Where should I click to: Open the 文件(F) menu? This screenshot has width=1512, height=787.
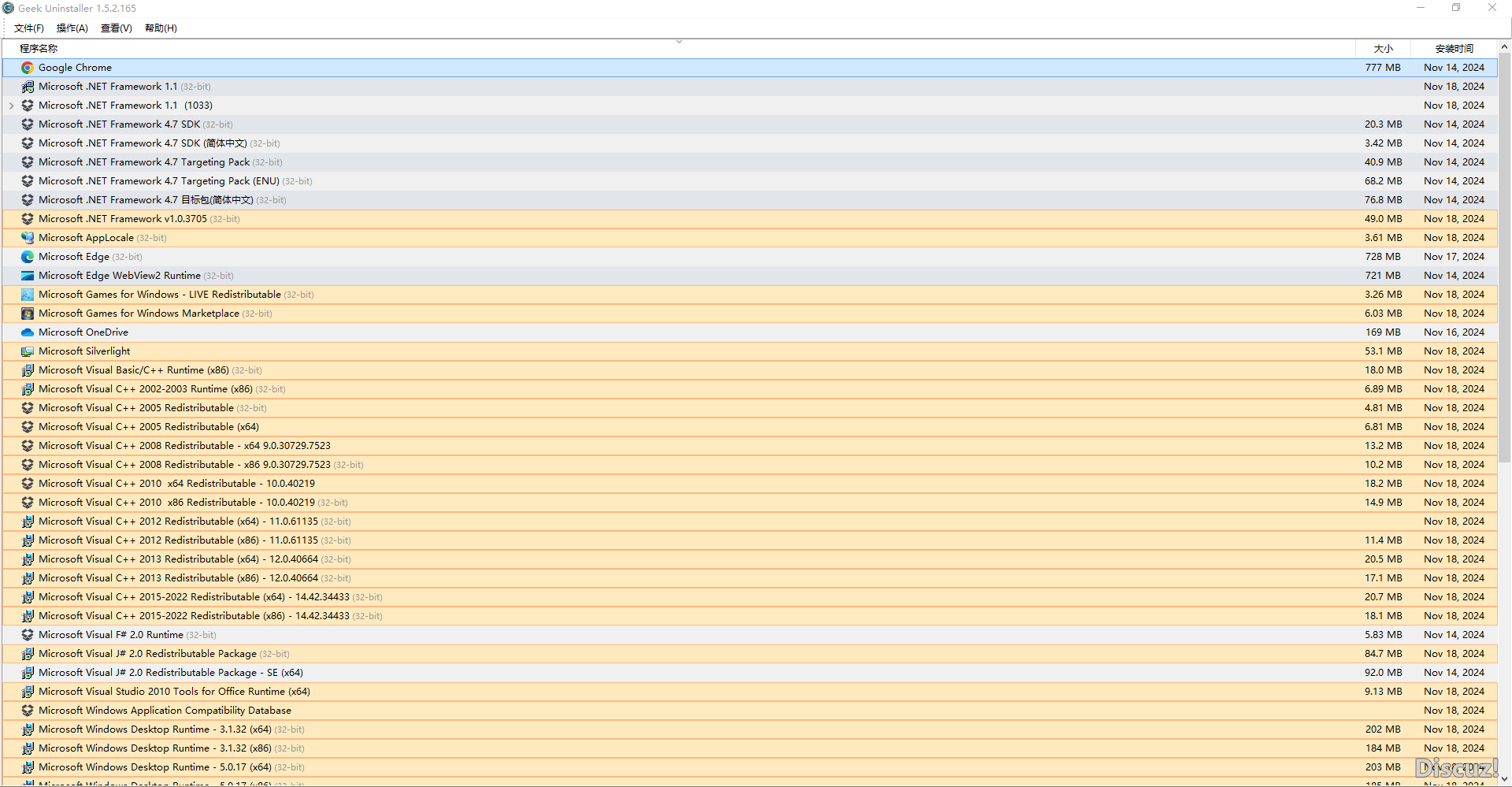coord(28,28)
